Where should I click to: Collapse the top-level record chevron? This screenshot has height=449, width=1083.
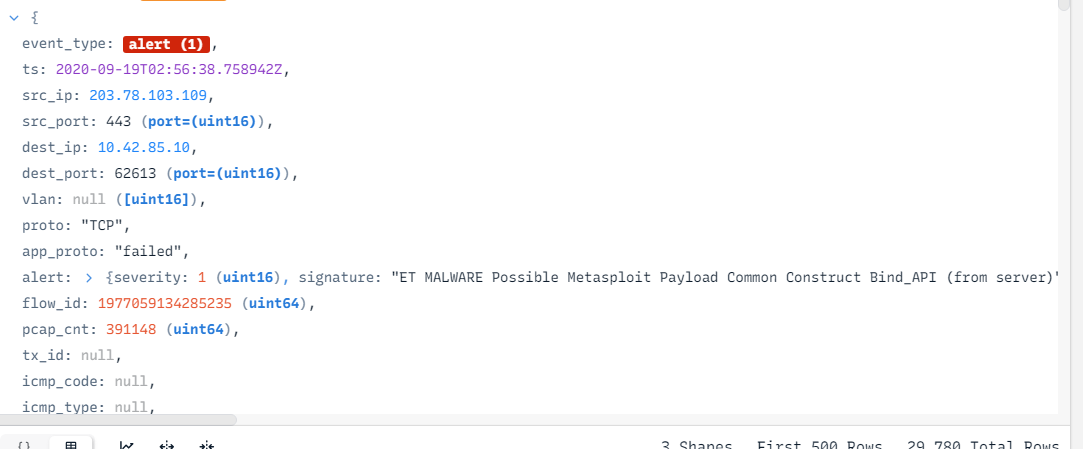[x=14, y=19]
